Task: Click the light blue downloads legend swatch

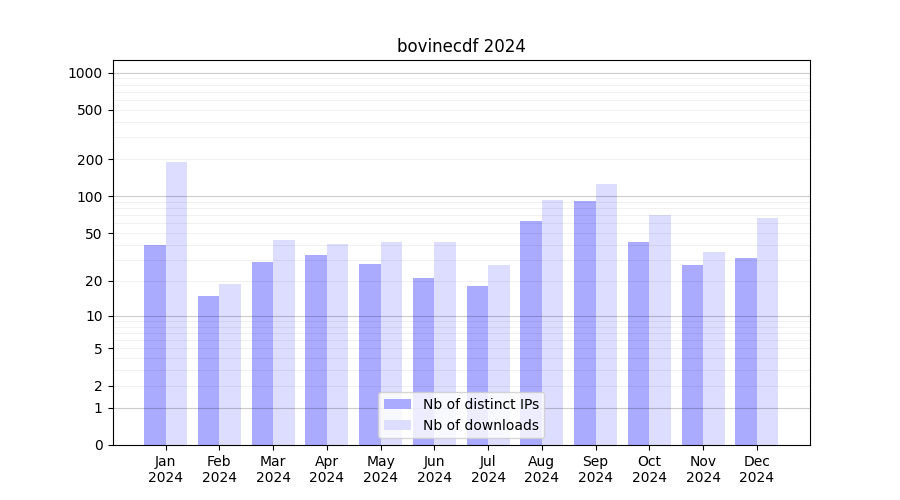Action: [397, 425]
